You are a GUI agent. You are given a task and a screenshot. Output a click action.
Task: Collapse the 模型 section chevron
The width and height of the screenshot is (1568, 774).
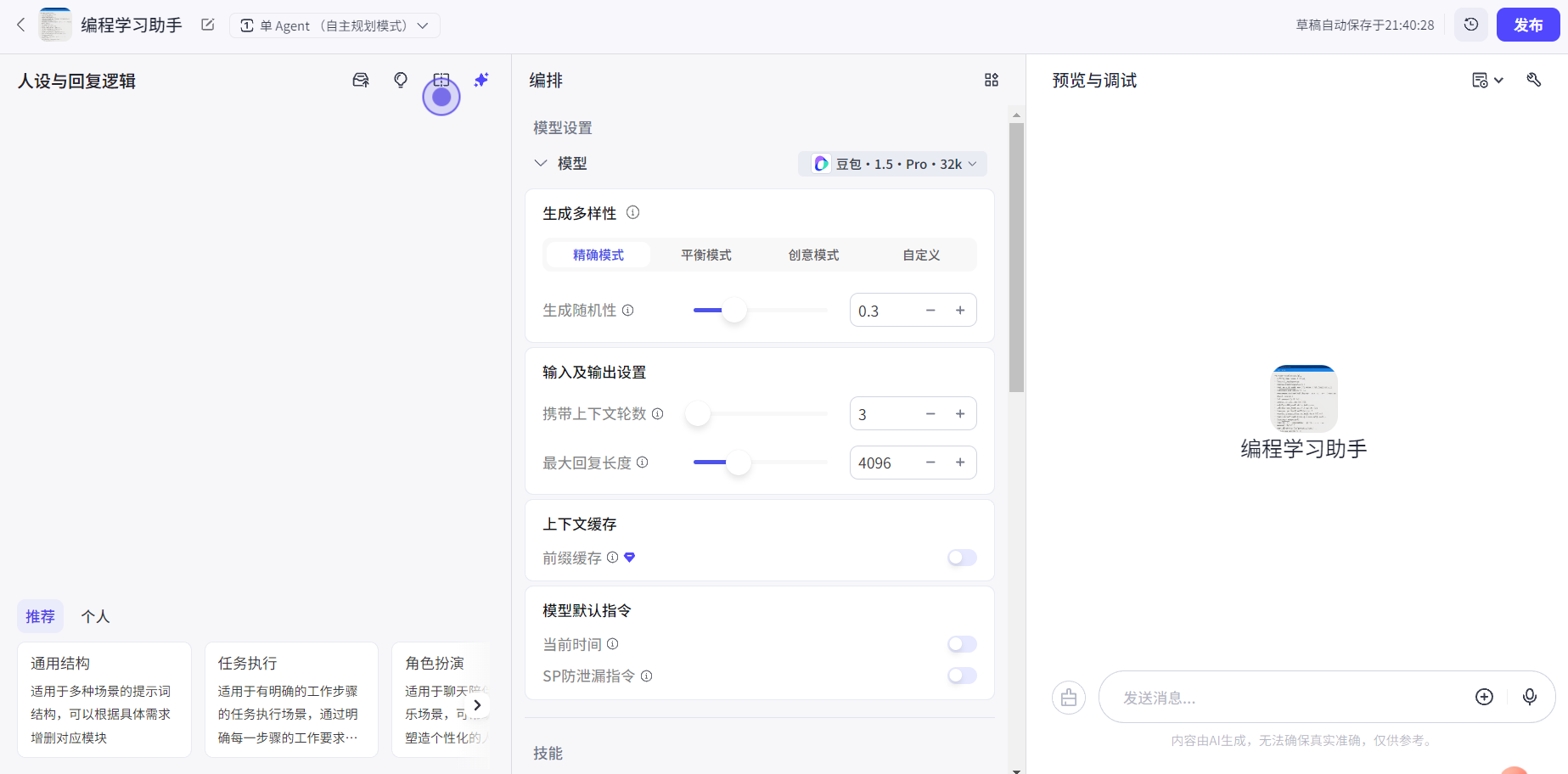[540, 163]
